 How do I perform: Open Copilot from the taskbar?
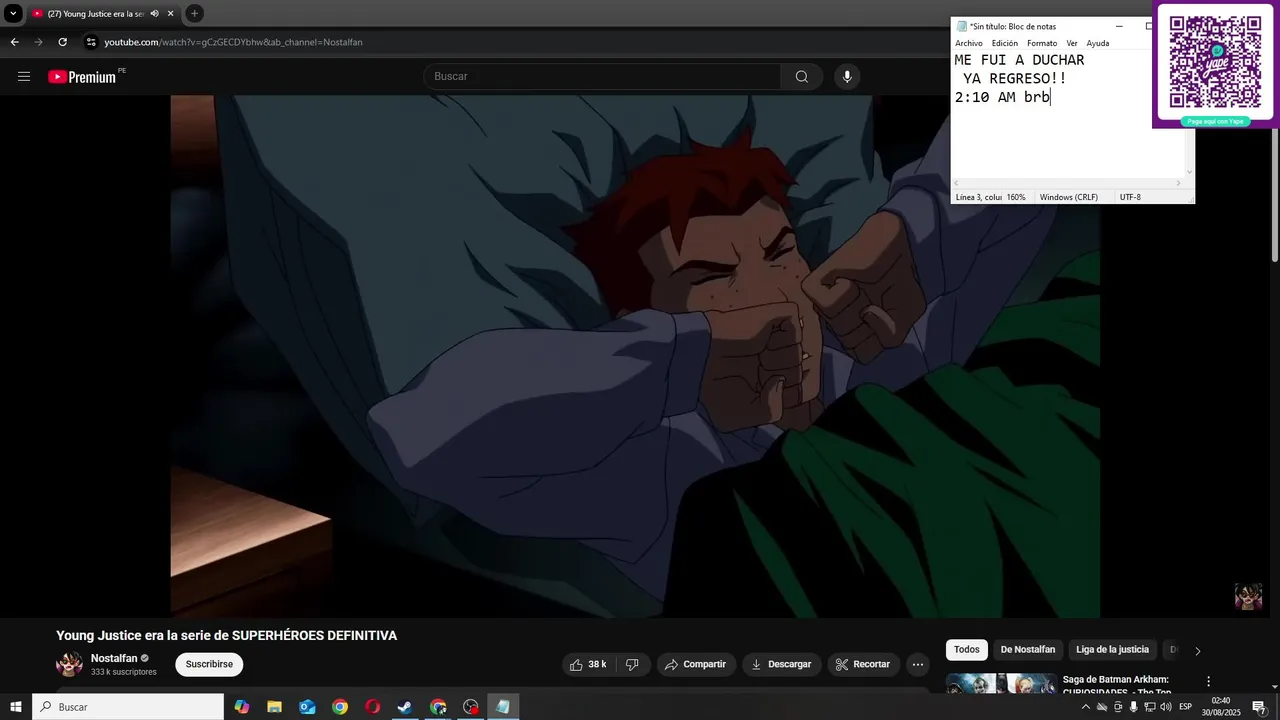tap(242, 707)
